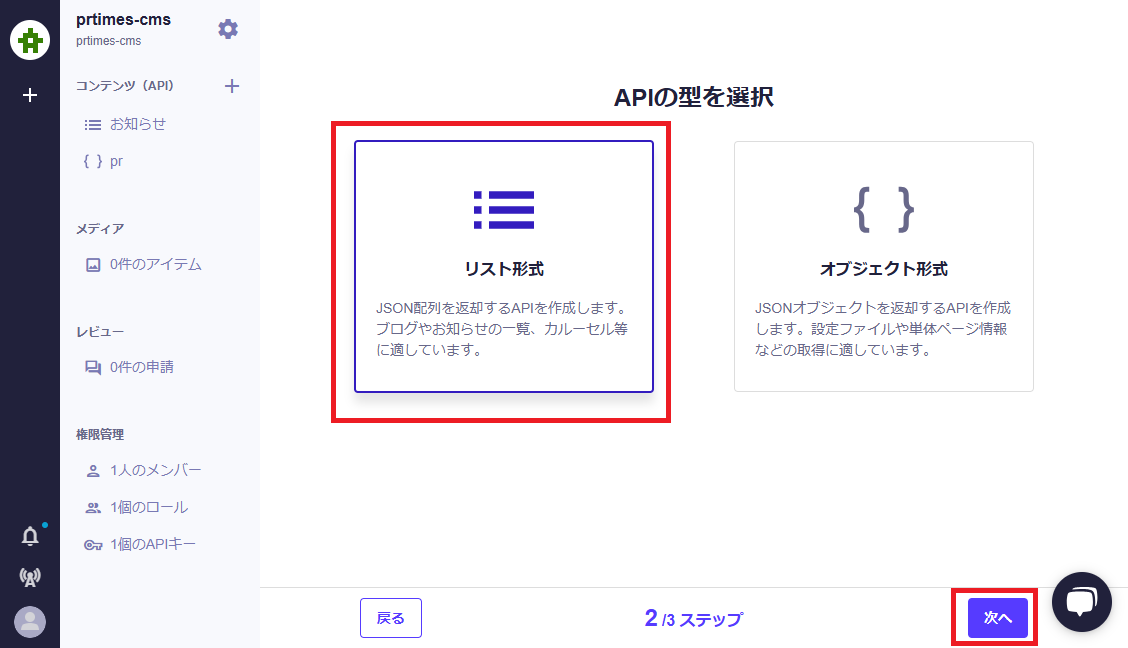Screen dimensions: 1128x648
Task: Select リスト形式 API type card
Action: [x=504, y=266]
